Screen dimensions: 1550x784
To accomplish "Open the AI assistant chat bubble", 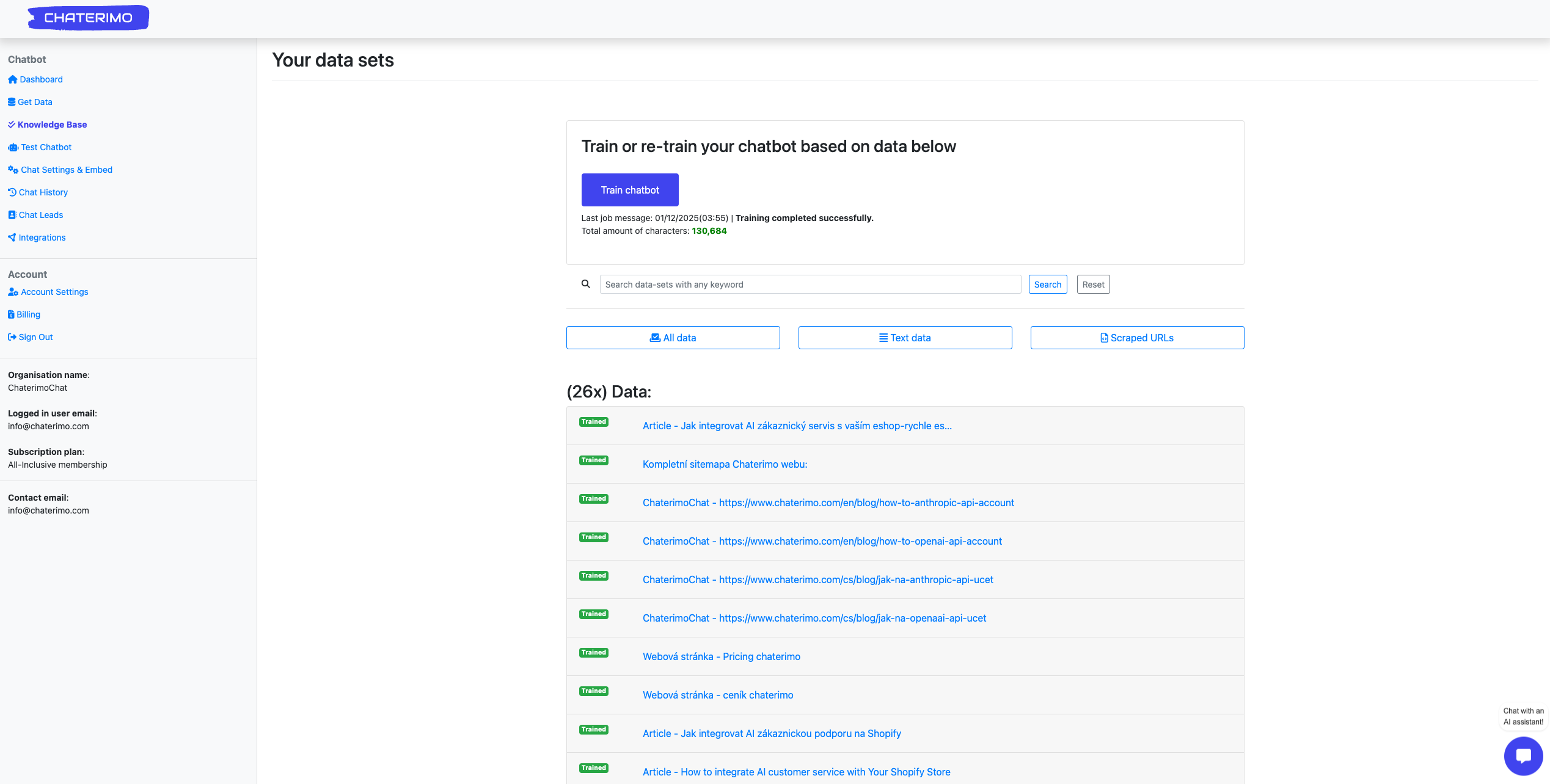I will coord(1523,755).
